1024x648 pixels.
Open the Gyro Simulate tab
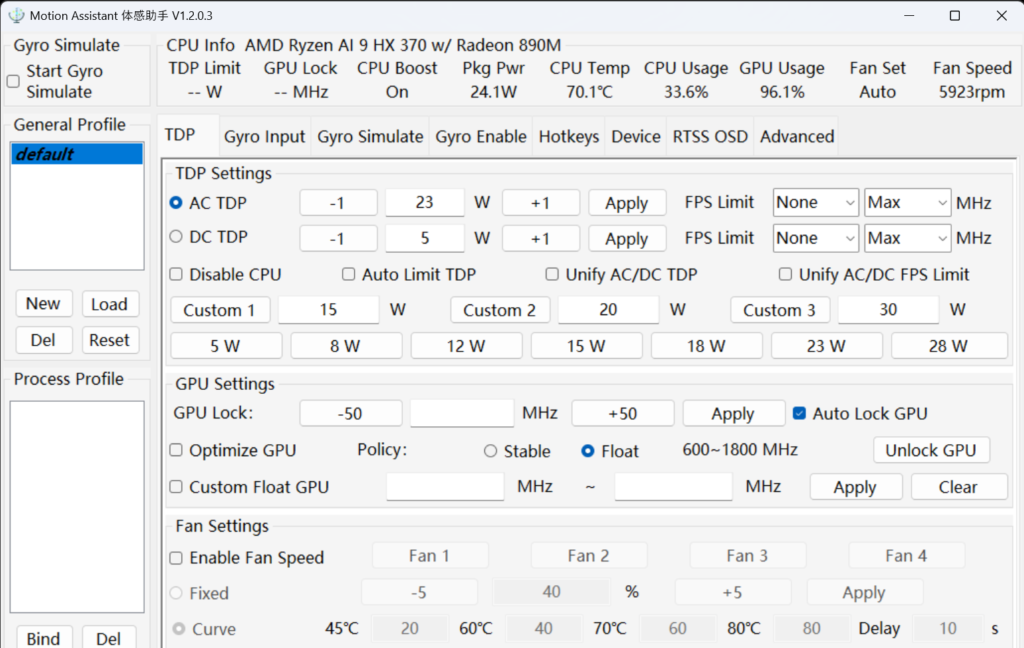point(370,137)
